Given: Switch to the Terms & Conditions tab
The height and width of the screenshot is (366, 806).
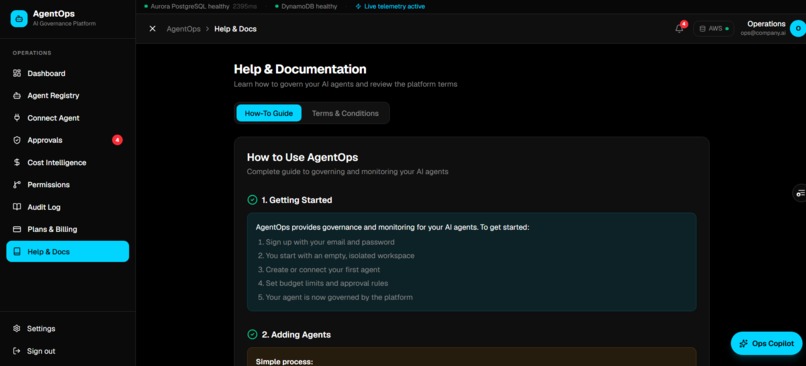Looking at the screenshot, I should coord(345,113).
